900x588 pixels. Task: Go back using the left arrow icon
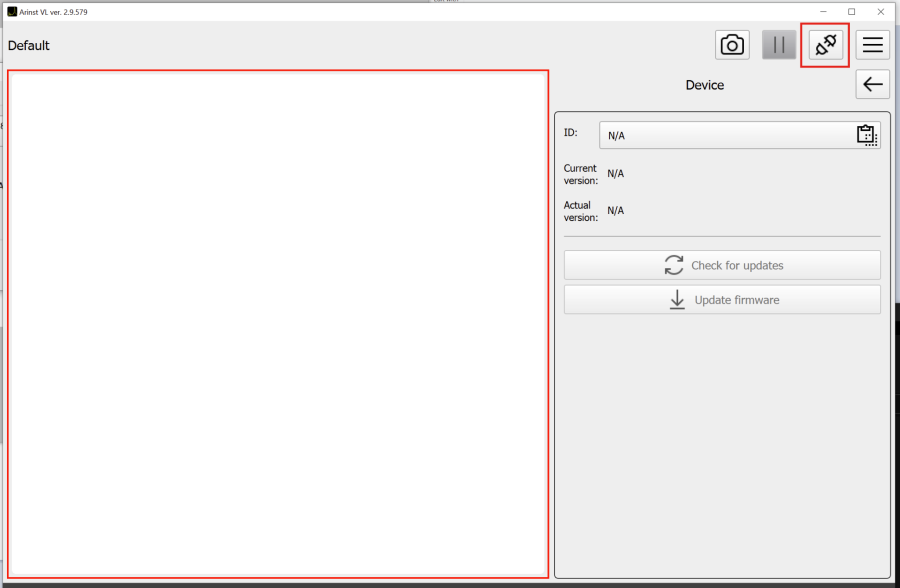click(x=871, y=84)
